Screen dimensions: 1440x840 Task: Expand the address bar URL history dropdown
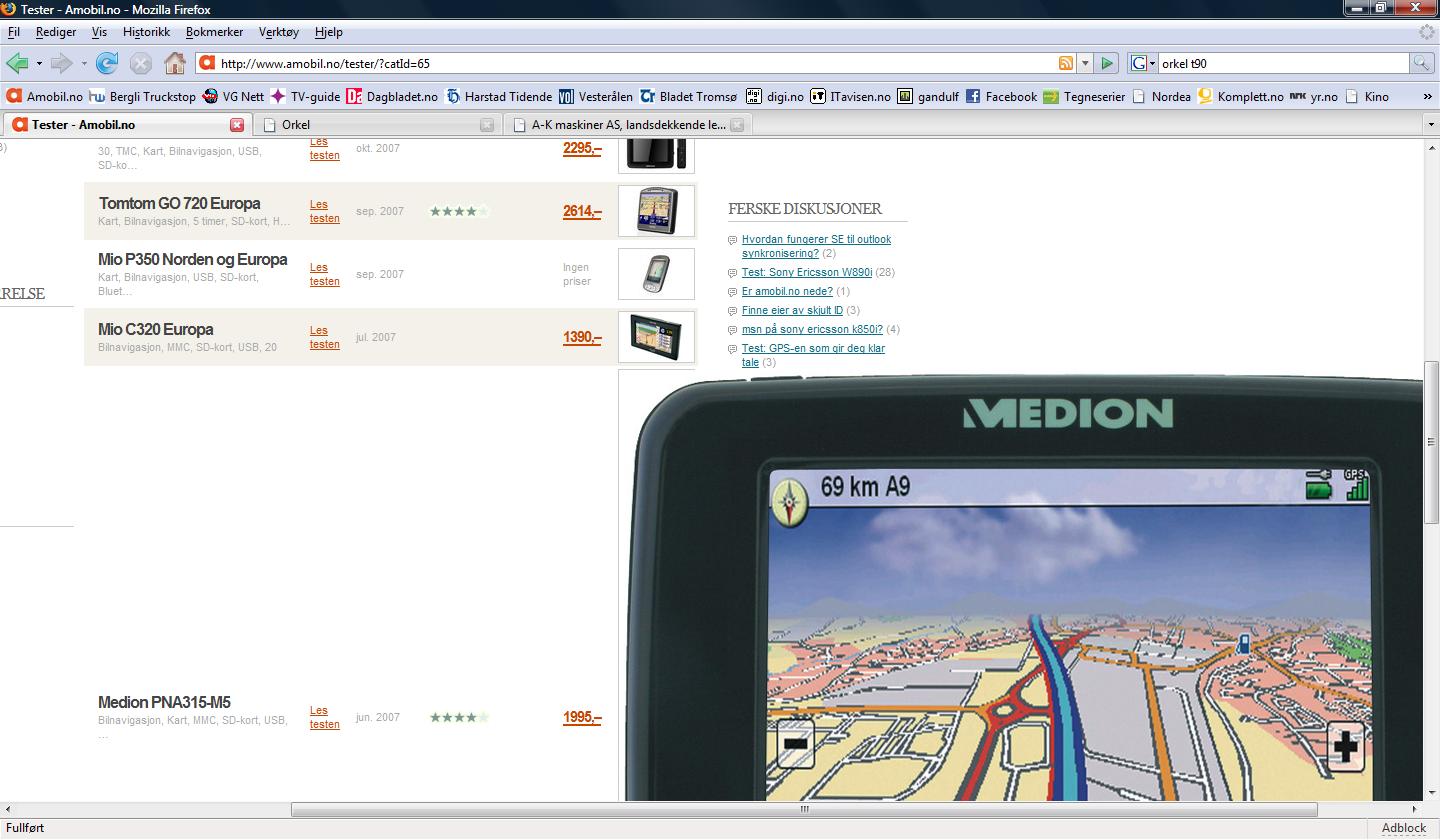coord(1085,63)
